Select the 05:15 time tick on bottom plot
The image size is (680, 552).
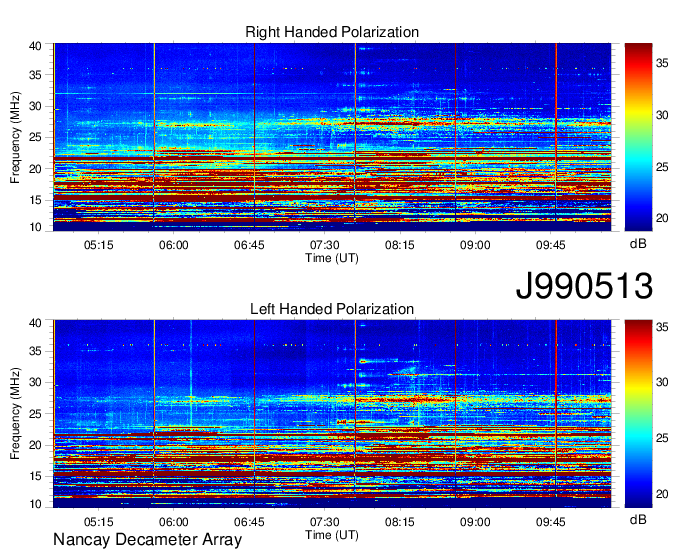click(98, 522)
